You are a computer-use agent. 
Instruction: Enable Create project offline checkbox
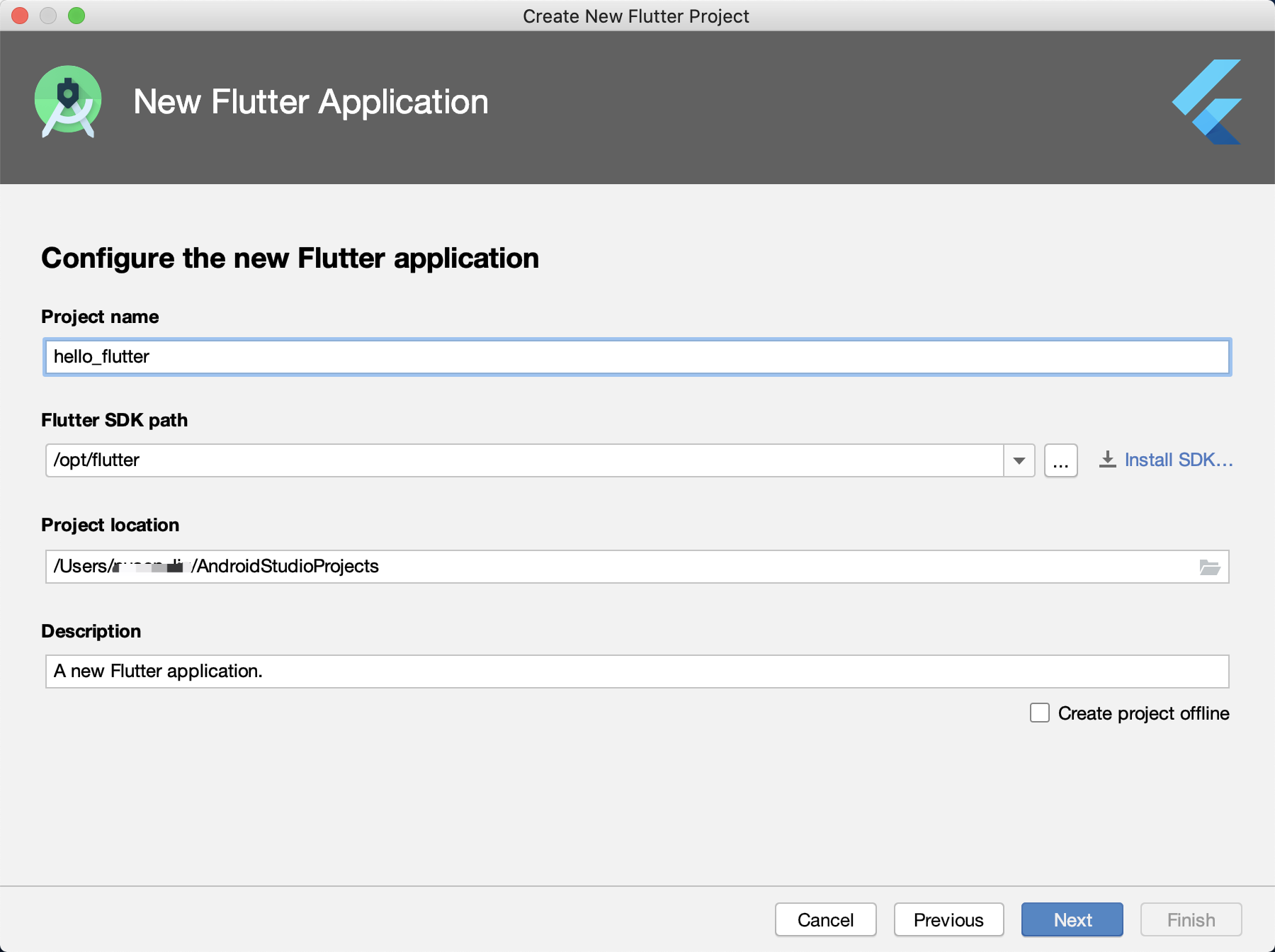pyautogui.click(x=1040, y=713)
